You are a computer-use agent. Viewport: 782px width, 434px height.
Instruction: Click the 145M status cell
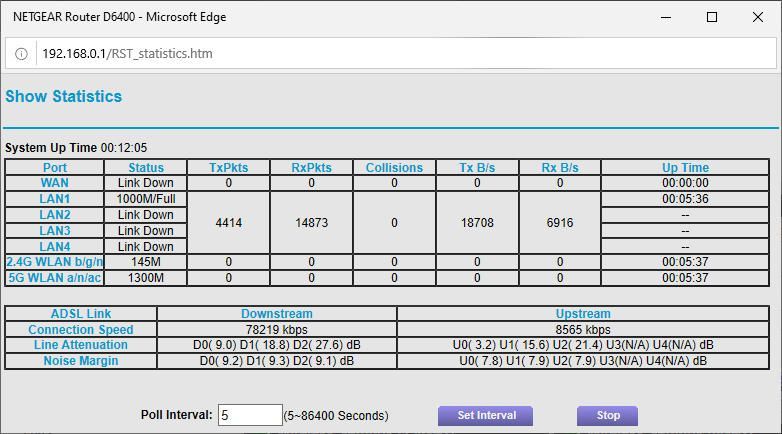click(x=146, y=261)
